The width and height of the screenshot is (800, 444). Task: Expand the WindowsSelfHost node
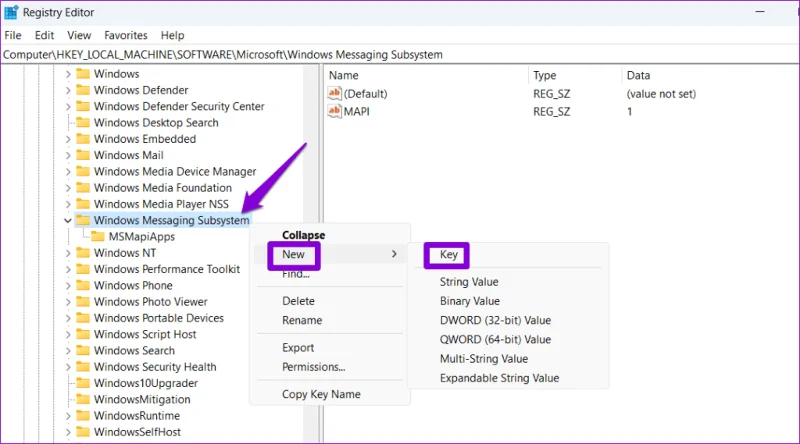68,432
